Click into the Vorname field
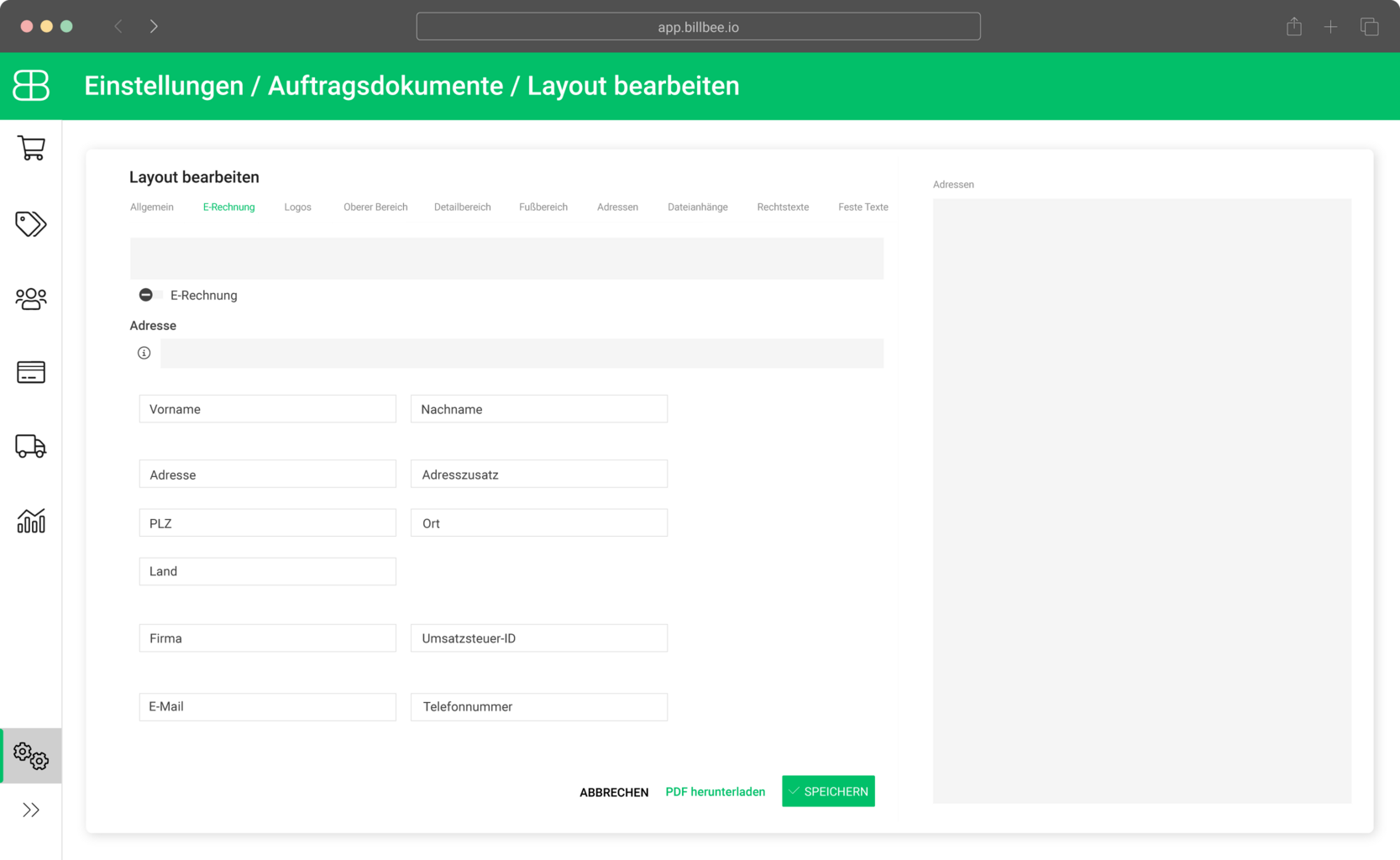The image size is (1400, 860). coord(267,409)
